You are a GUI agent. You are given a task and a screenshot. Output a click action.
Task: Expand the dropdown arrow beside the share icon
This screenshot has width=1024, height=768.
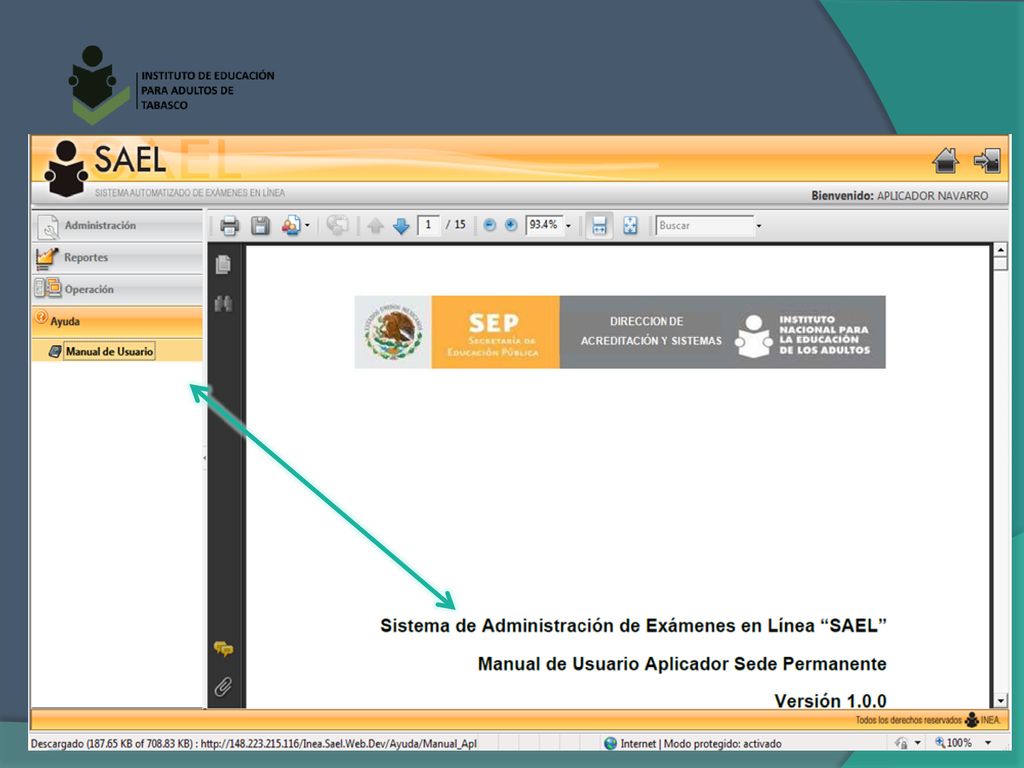point(308,226)
